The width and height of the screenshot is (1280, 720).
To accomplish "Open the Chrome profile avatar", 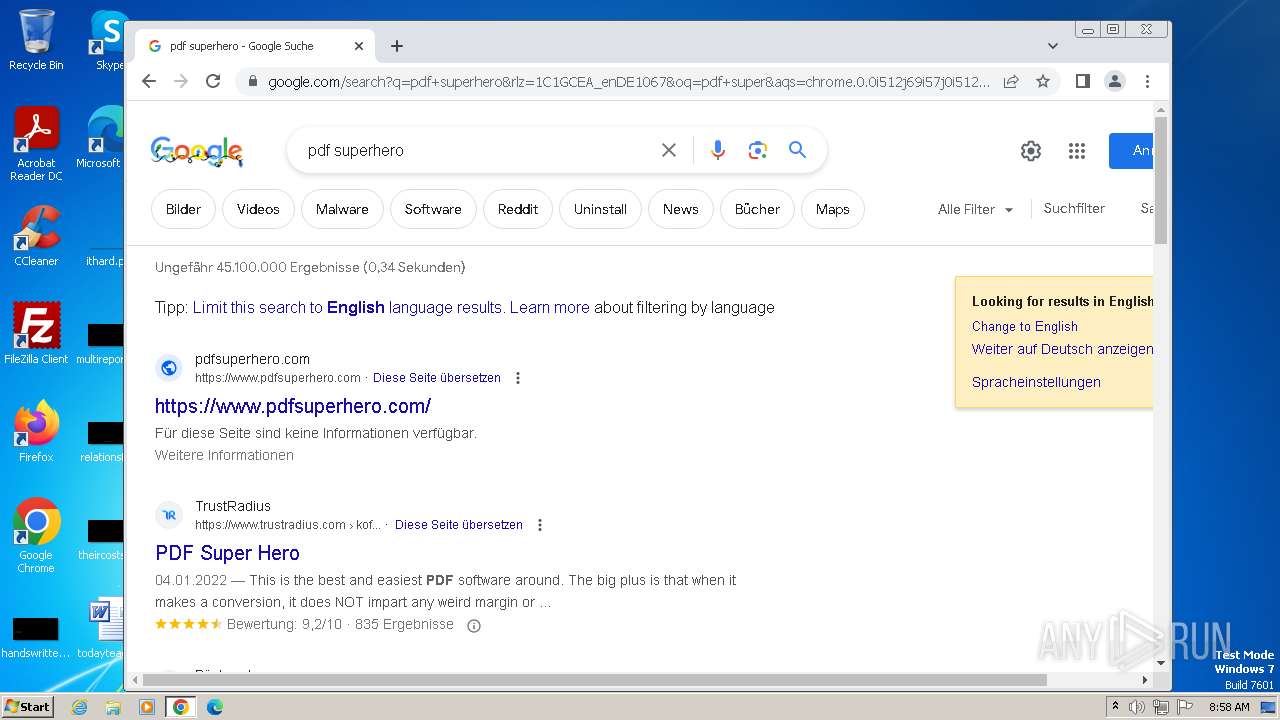I will pos(1115,81).
